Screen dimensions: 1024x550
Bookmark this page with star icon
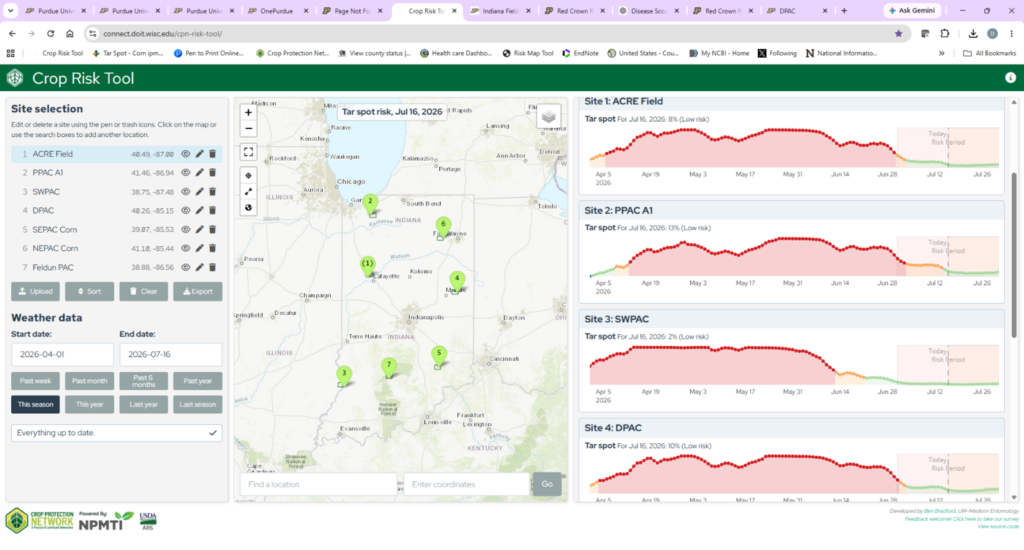899,34
